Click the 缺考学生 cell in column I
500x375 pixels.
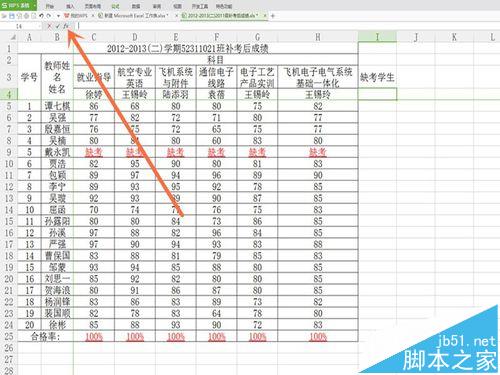(x=377, y=77)
